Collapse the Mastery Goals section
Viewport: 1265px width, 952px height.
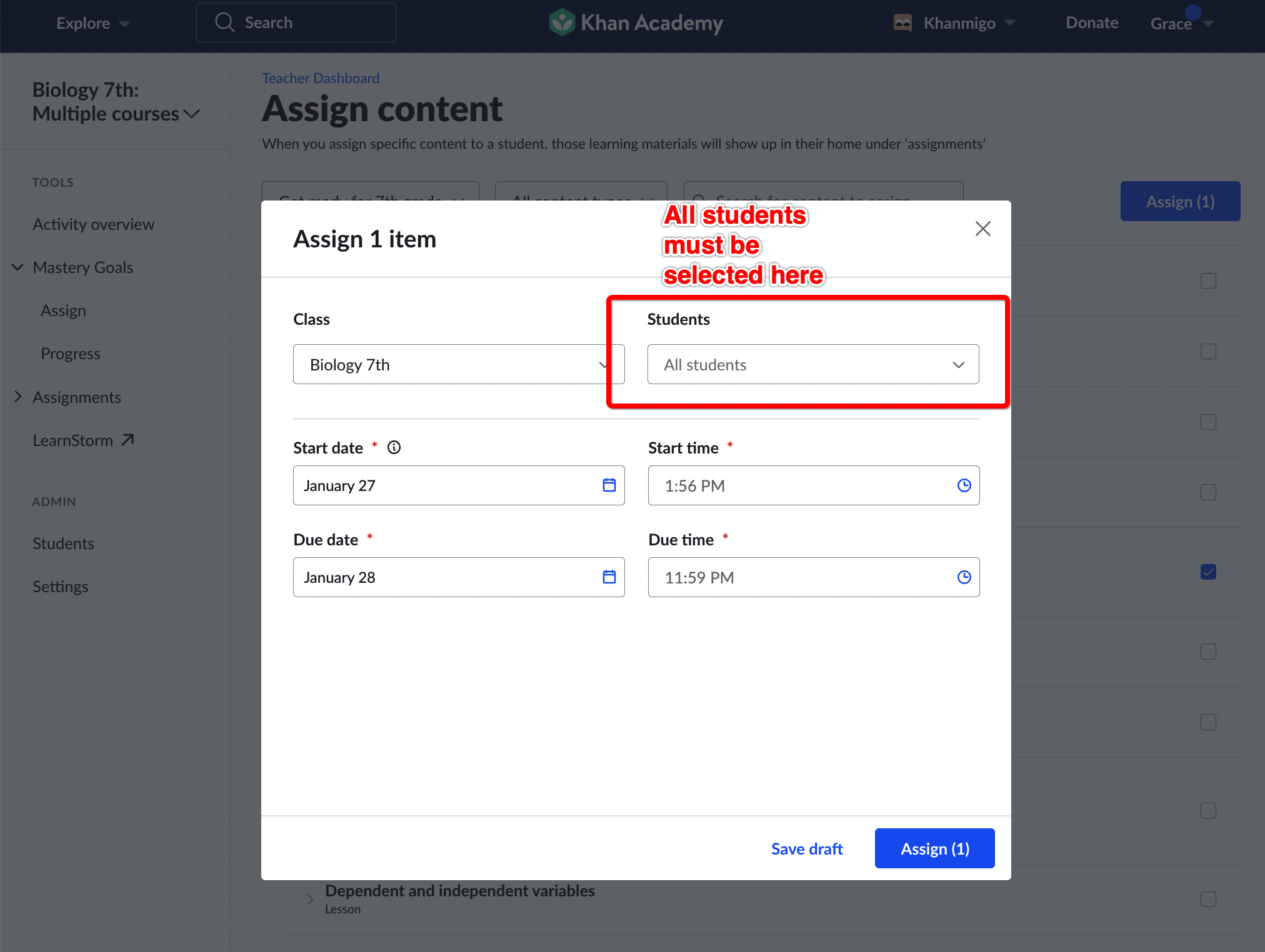point(17,267)
